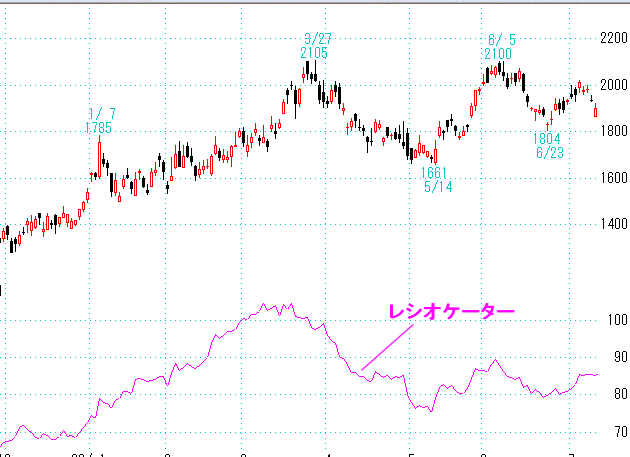
Task: Select the 1400 price axis label
Action: (x=612, y=225)
